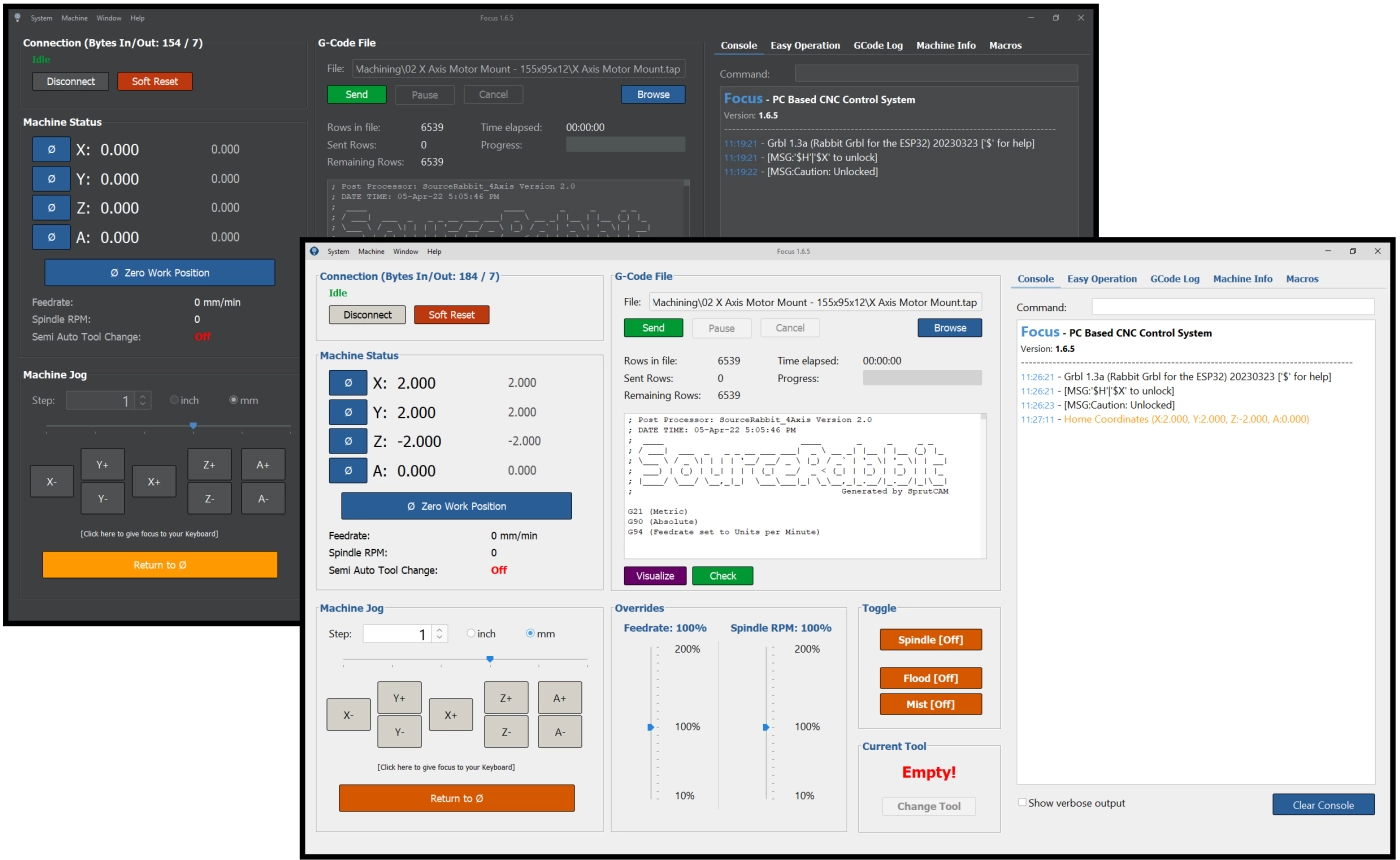Zero the X axis in dark window
Image resolution: width=1400 pixels, height=860 pixels.
tap(52, 149)
